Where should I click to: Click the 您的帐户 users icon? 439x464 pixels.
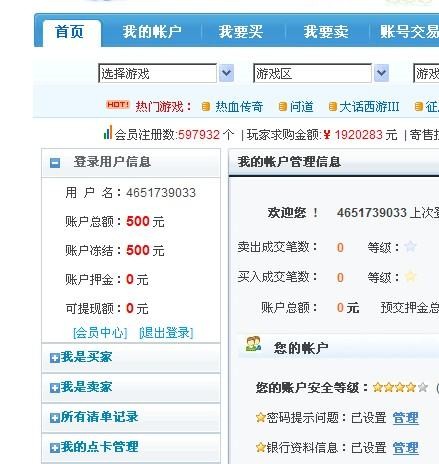tap(253, 344)
